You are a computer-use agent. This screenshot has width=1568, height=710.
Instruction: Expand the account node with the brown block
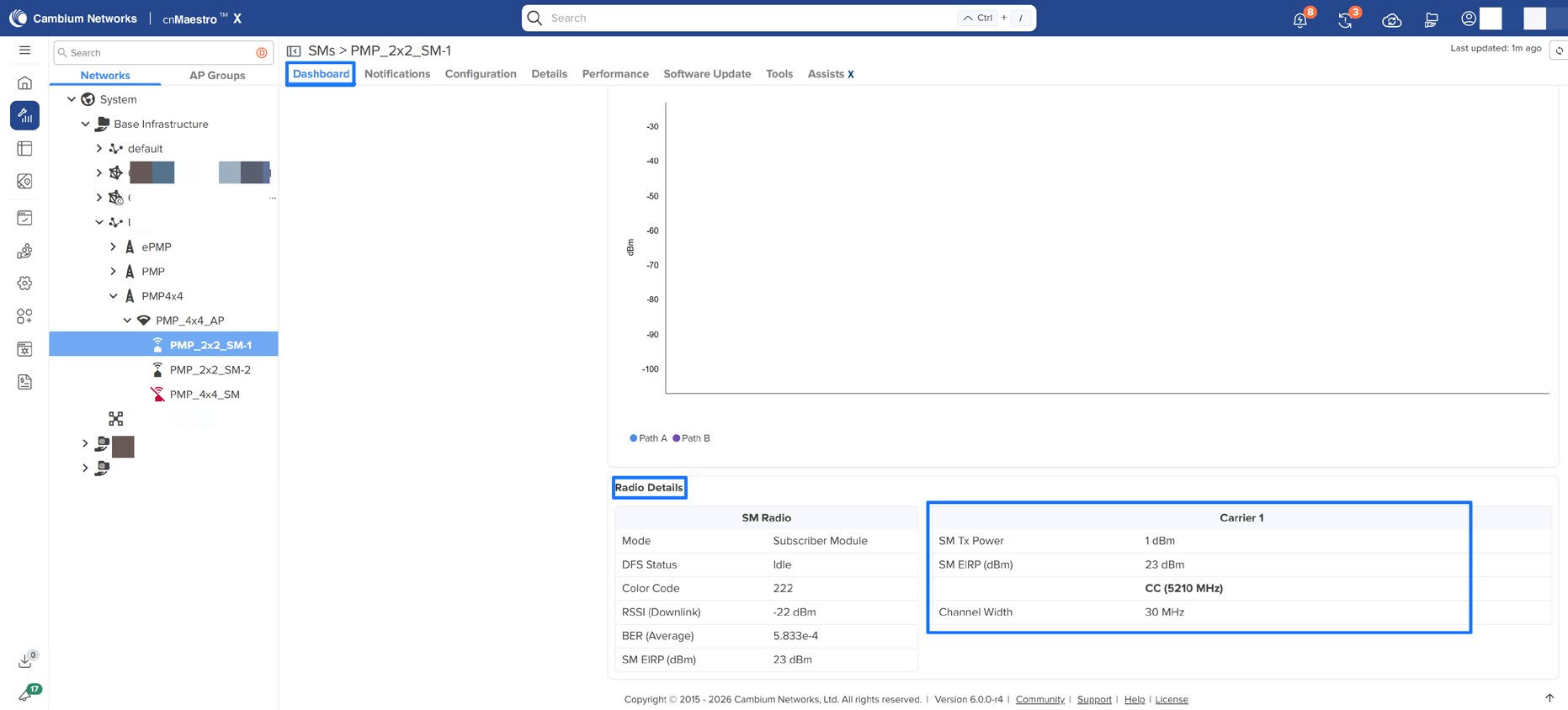[85, 443]
